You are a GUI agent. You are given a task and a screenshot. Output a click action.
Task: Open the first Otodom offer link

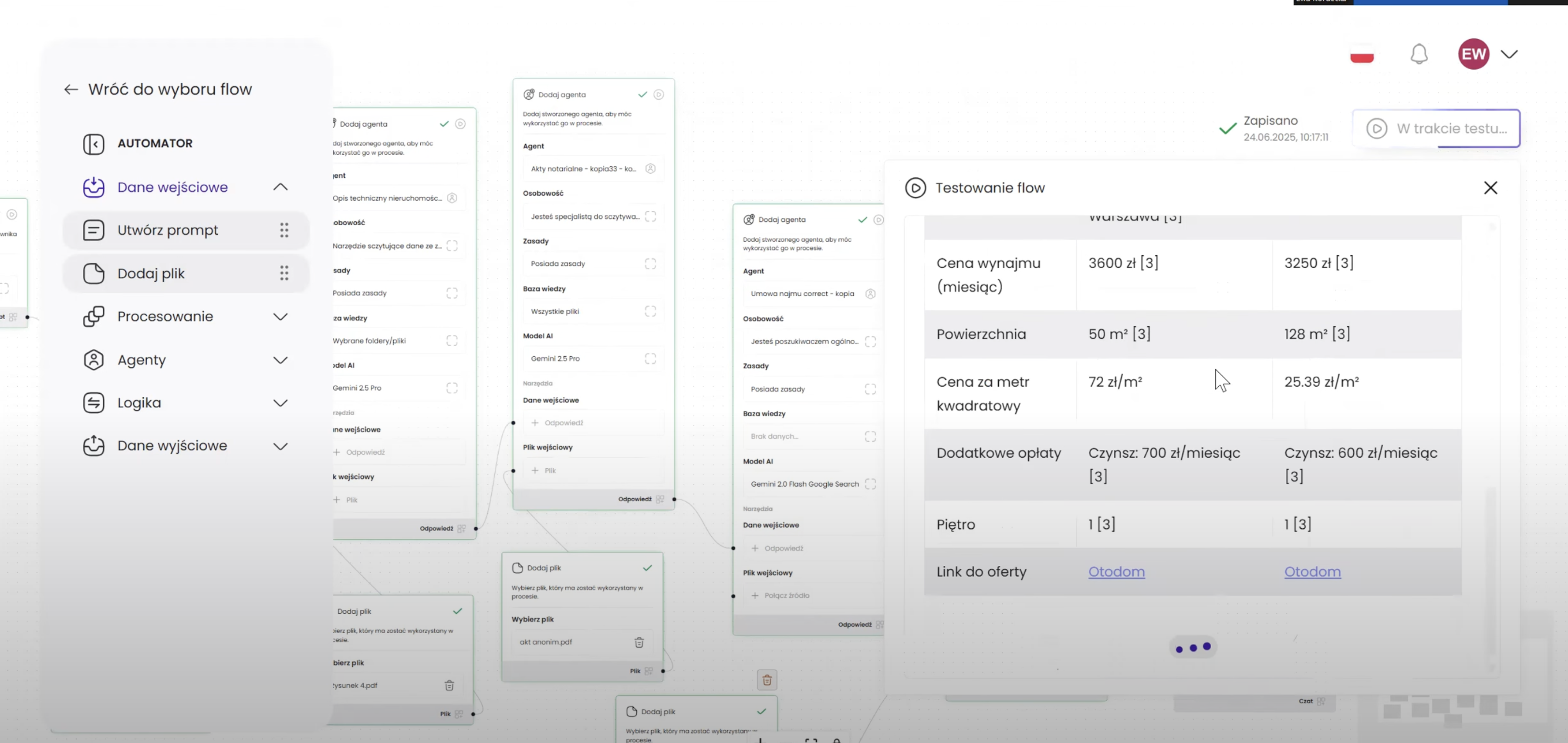tap(1116, 571)
